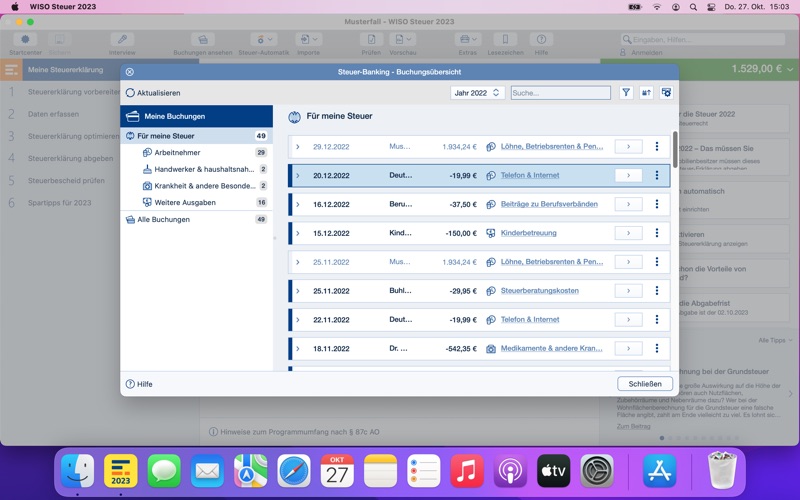Expand the 22.11.2022 booking row

[297, 320]
